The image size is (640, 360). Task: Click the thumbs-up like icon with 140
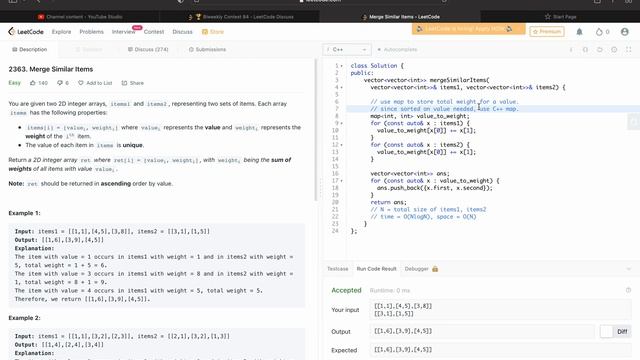point(33,83)
